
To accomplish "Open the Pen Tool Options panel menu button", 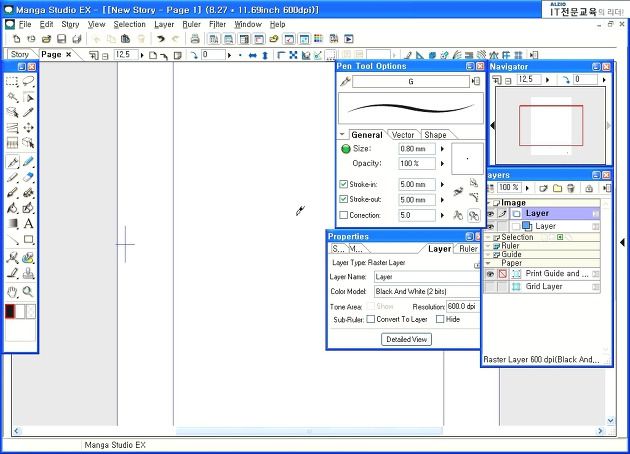I will pos(476,82).
